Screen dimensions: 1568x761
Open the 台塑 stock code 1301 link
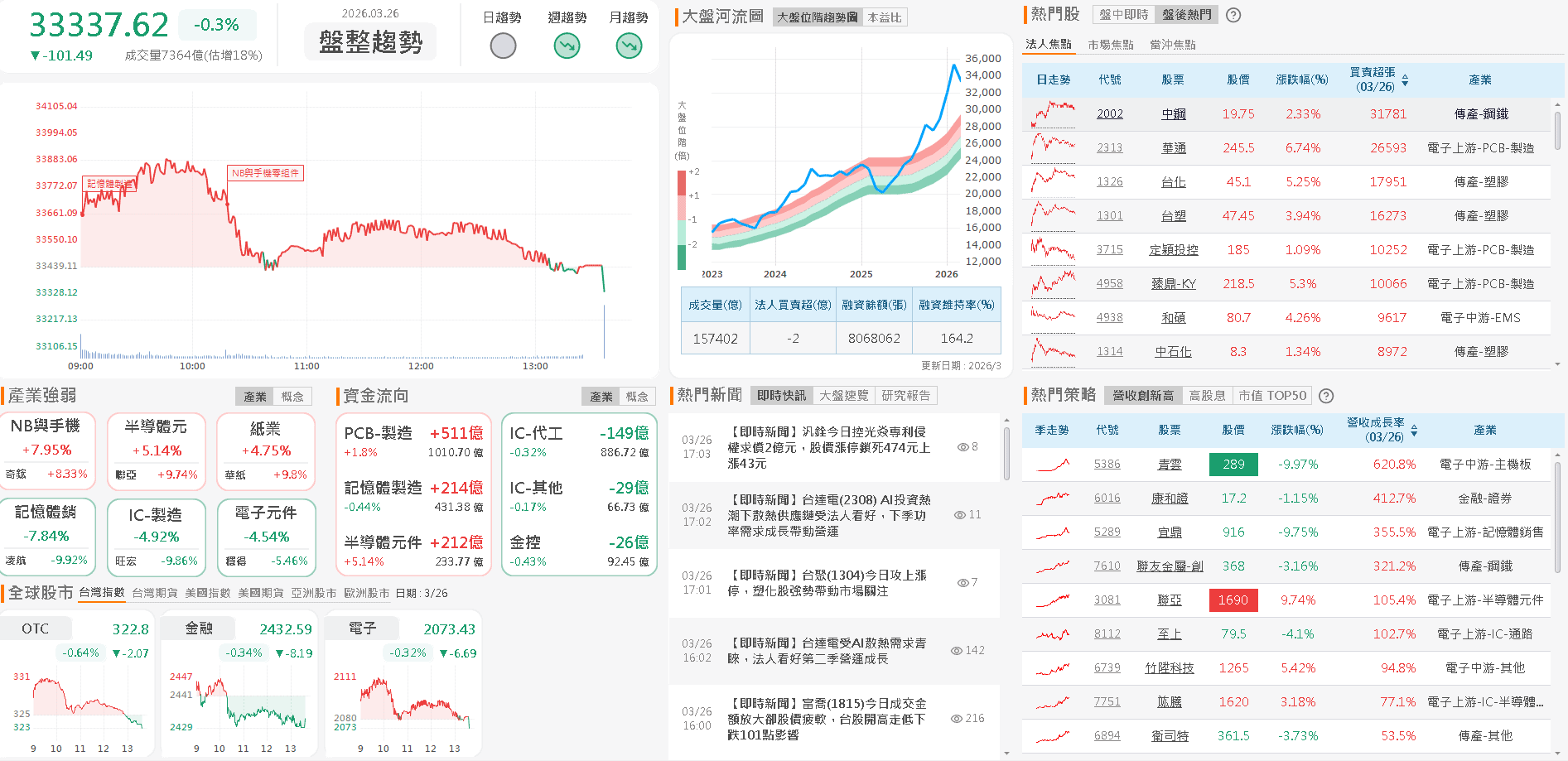tap(1110, 215)
